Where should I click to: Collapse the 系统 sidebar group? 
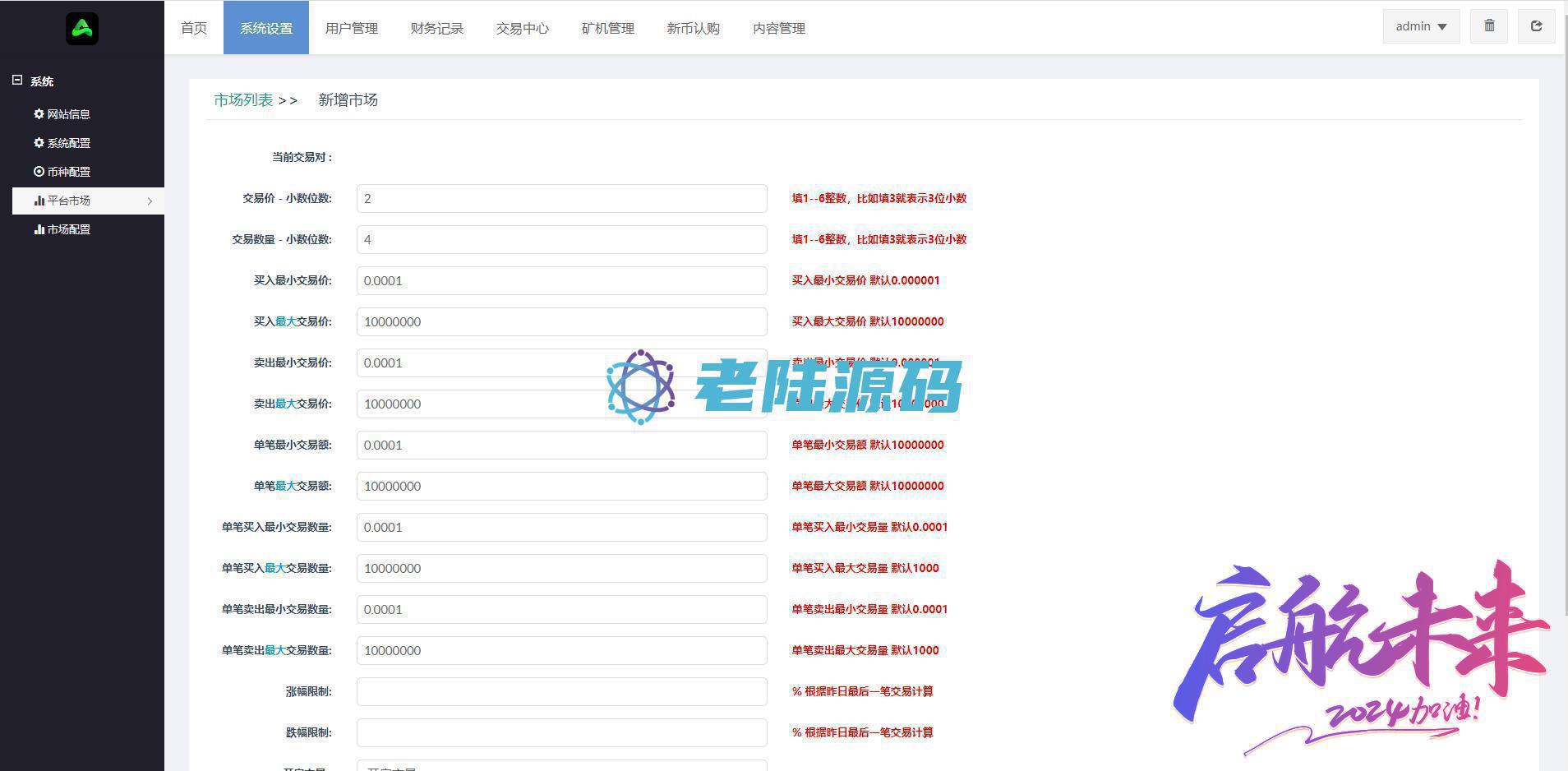click(x=17, y=81)
